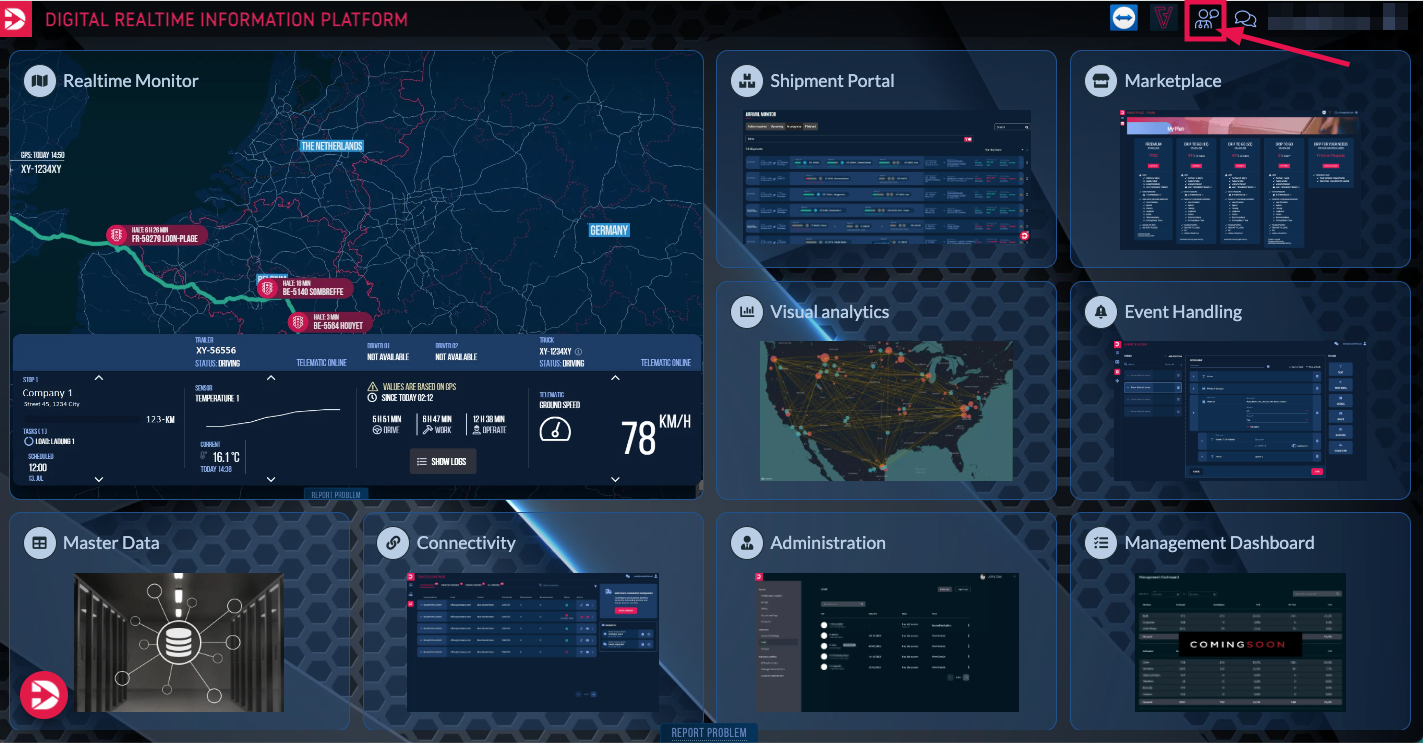1423x743 pixels.
Task: Click the Show Logs button
Action: pos(443,461)
